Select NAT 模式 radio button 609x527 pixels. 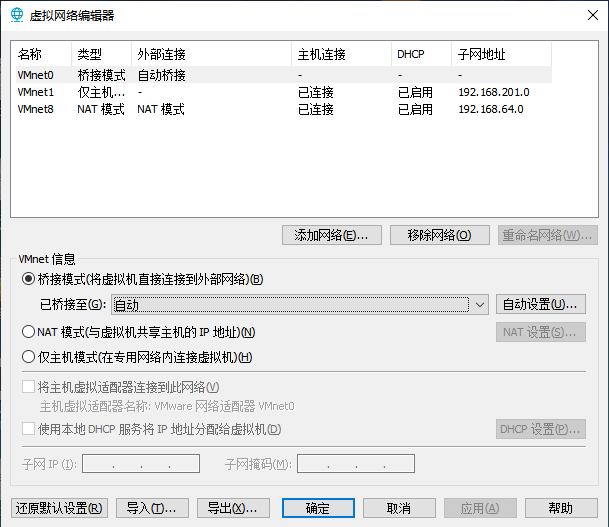pos(28,332)
